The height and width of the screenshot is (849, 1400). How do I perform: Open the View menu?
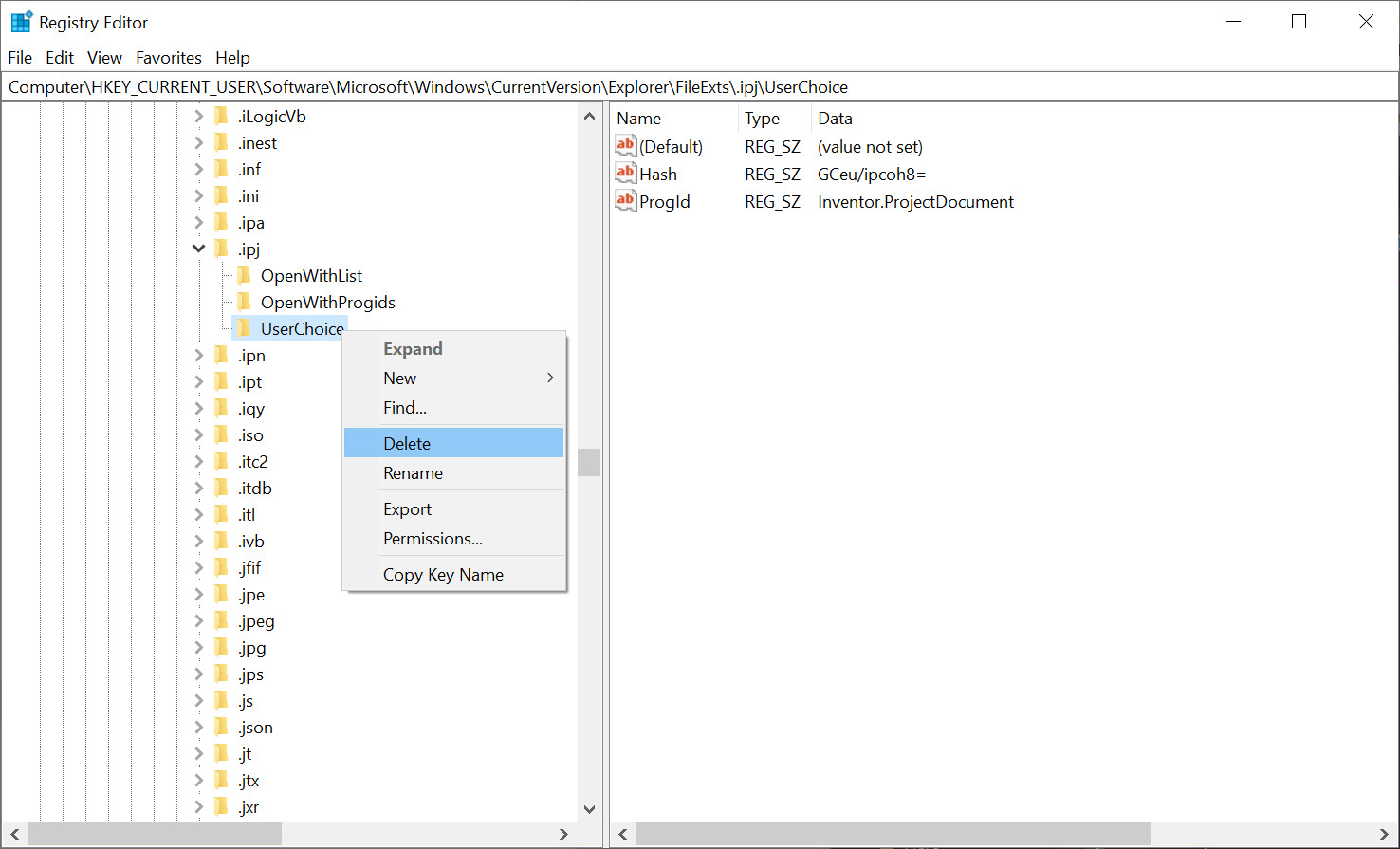pyautogui.click(x=103, y=57)
